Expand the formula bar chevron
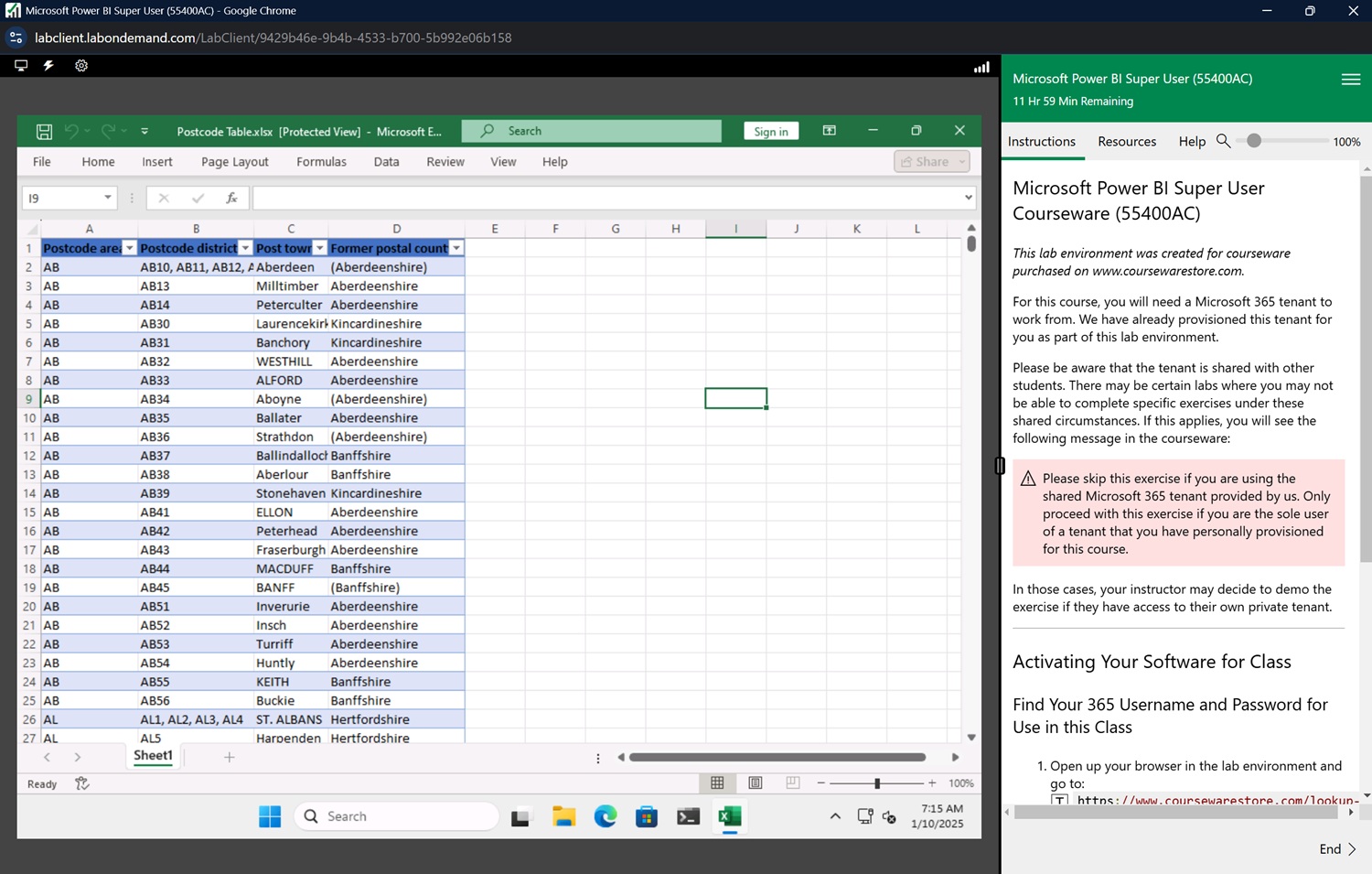Screen dimensions: 1372x874 pos(968,198)
